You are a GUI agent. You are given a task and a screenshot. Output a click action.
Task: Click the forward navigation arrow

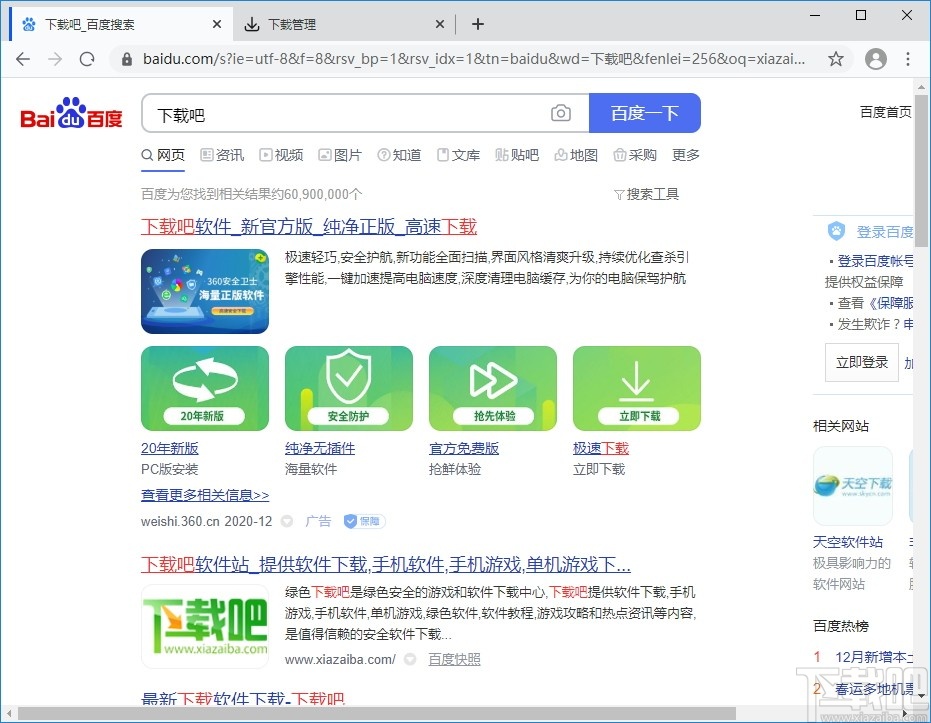55,59
